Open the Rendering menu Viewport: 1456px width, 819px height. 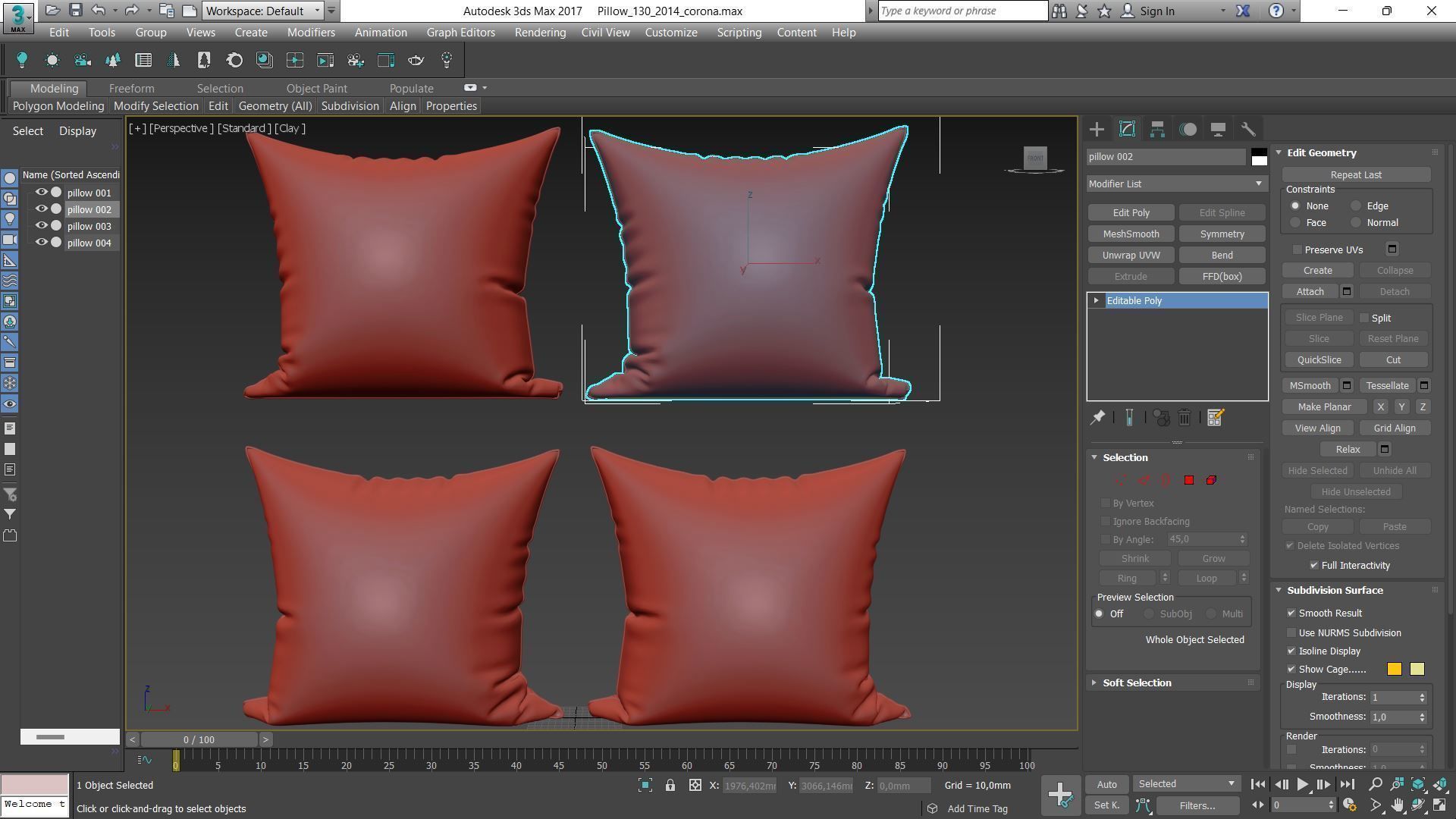(x=540, y=33)
